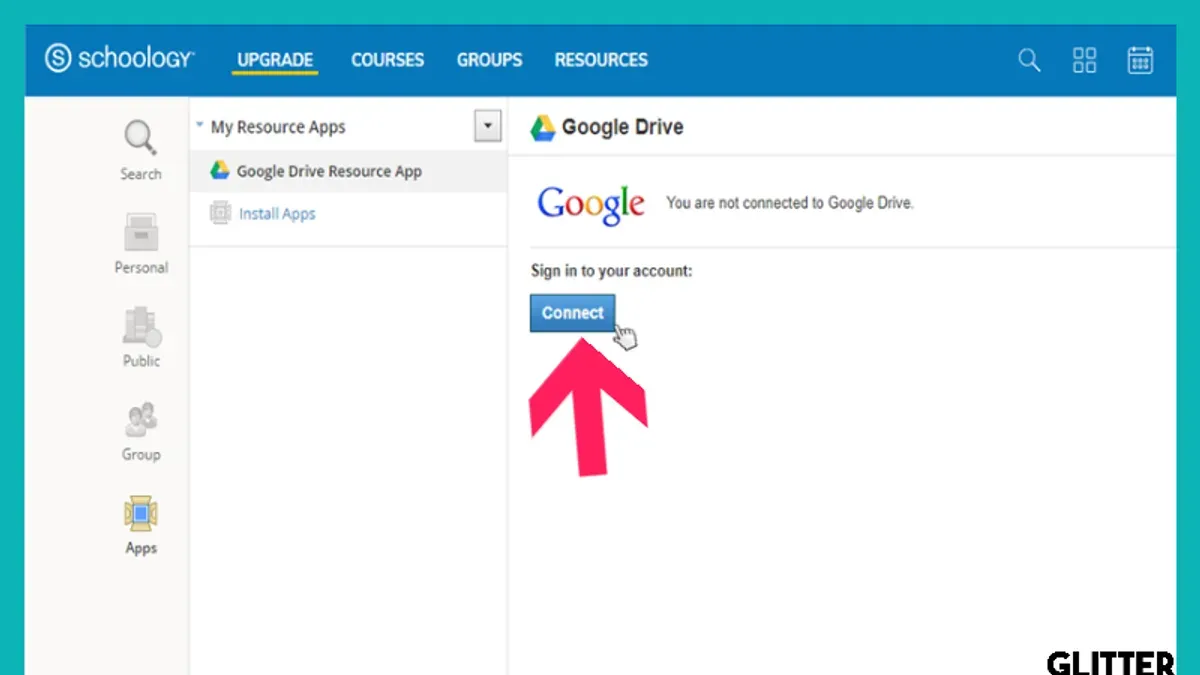
Task: Click the Install Apps icon
Action: 219,213
